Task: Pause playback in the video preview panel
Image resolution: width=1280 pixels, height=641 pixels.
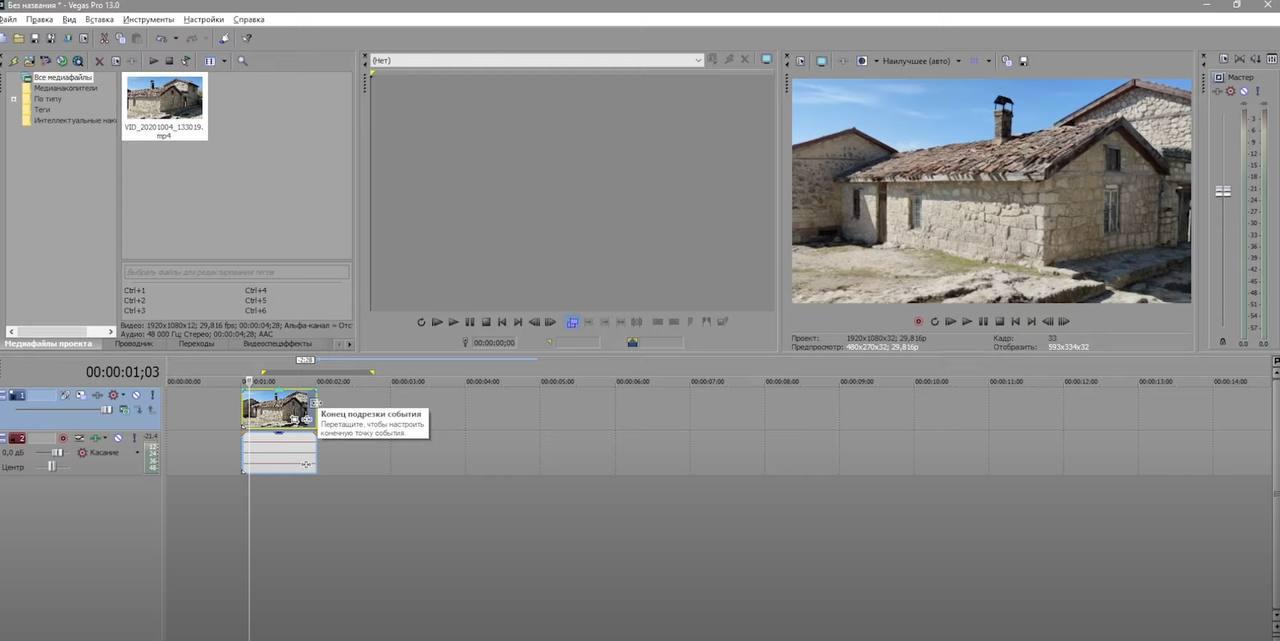Action: (x=983, y=322)
